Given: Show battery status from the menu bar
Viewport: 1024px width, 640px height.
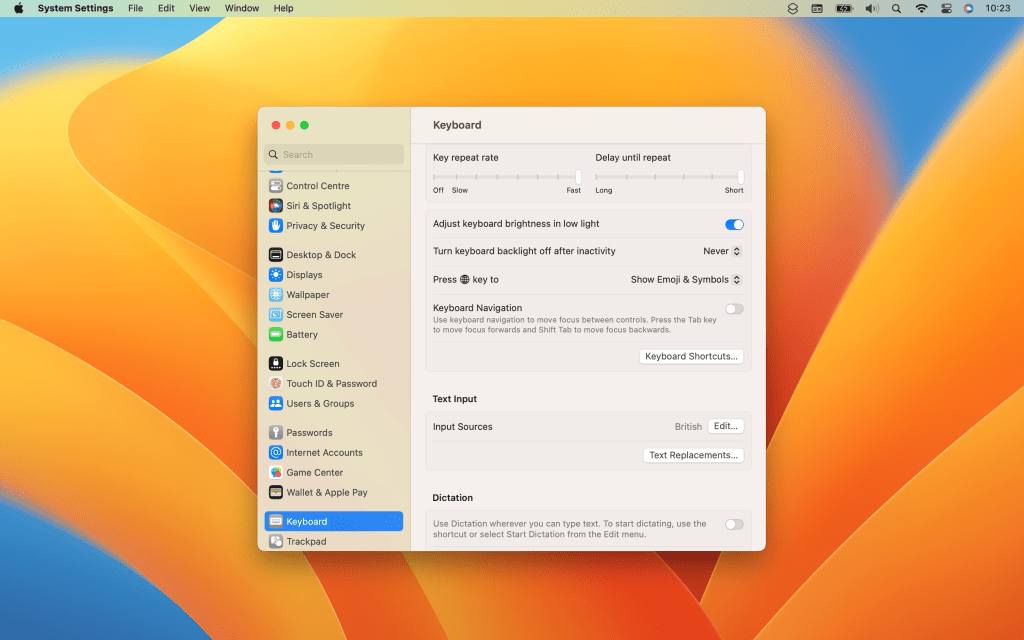Looking at the screenshot, I should (844, 8).
